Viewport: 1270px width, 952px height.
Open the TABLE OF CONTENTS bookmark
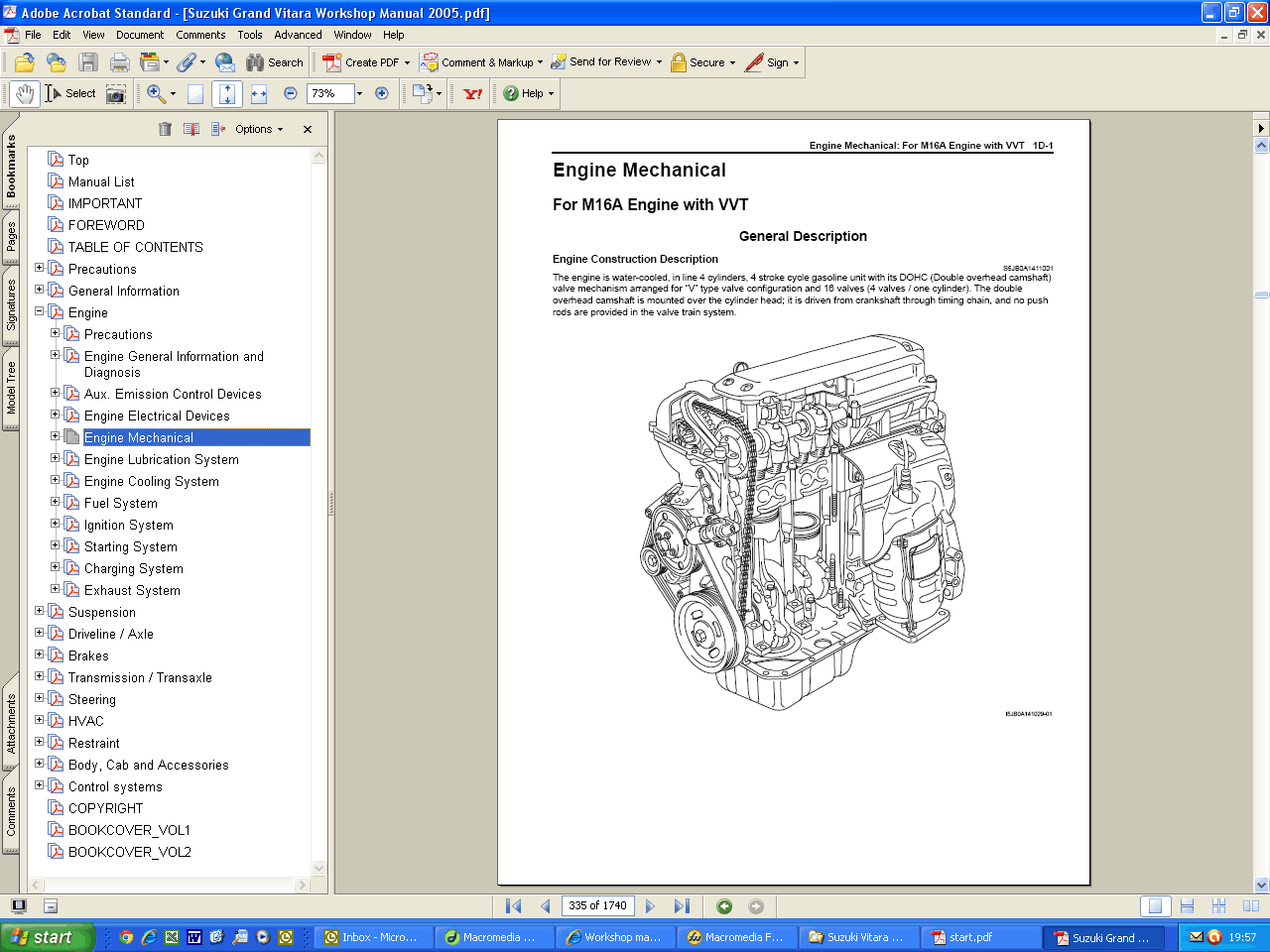coord(135,247)
